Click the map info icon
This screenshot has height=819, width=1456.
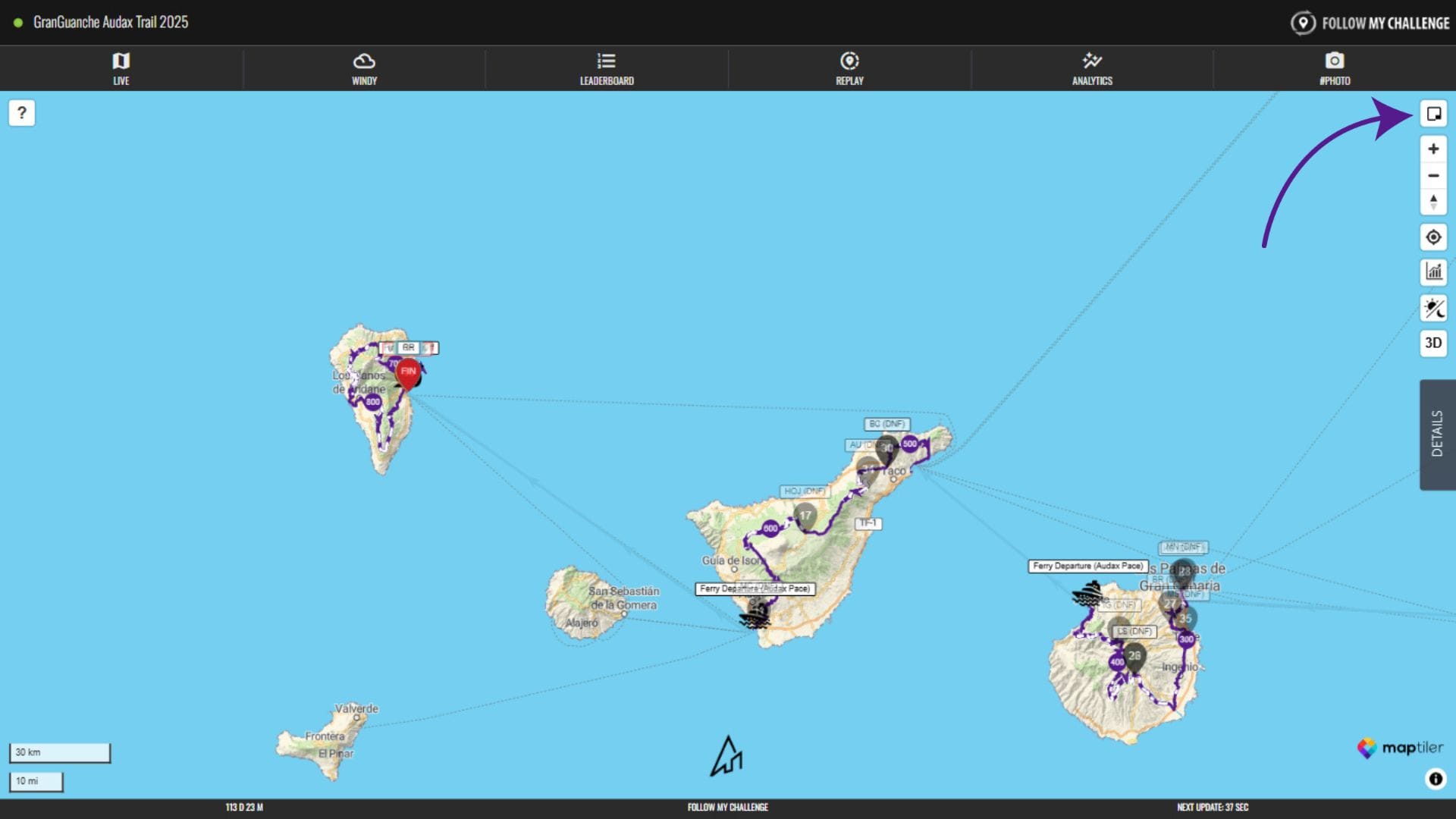(x=1436, y=779)
